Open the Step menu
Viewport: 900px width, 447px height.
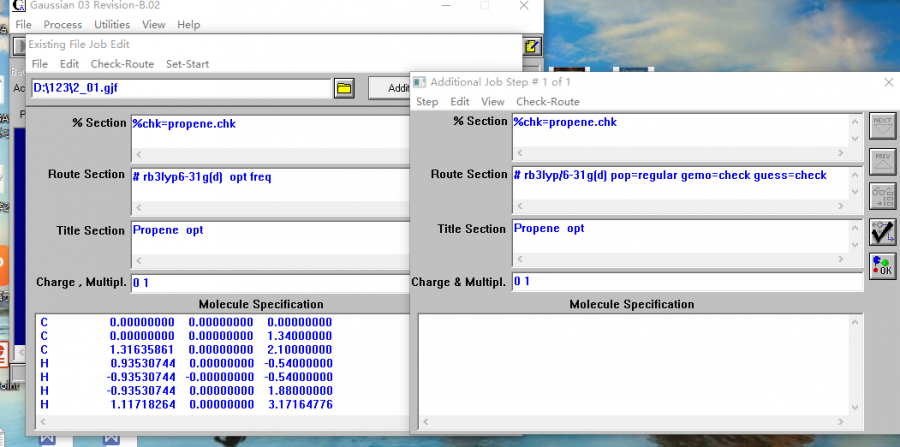click(427, 102)
